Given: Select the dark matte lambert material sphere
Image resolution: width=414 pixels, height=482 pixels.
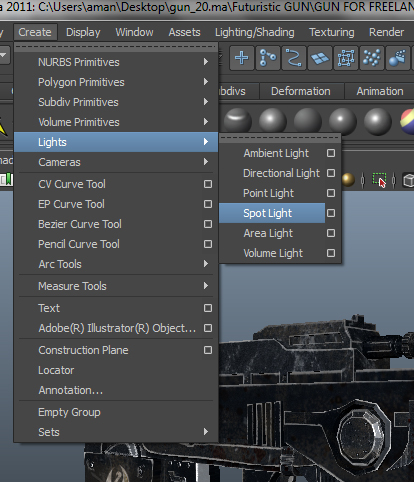Looking at the screenshot, I should [308, 121].
